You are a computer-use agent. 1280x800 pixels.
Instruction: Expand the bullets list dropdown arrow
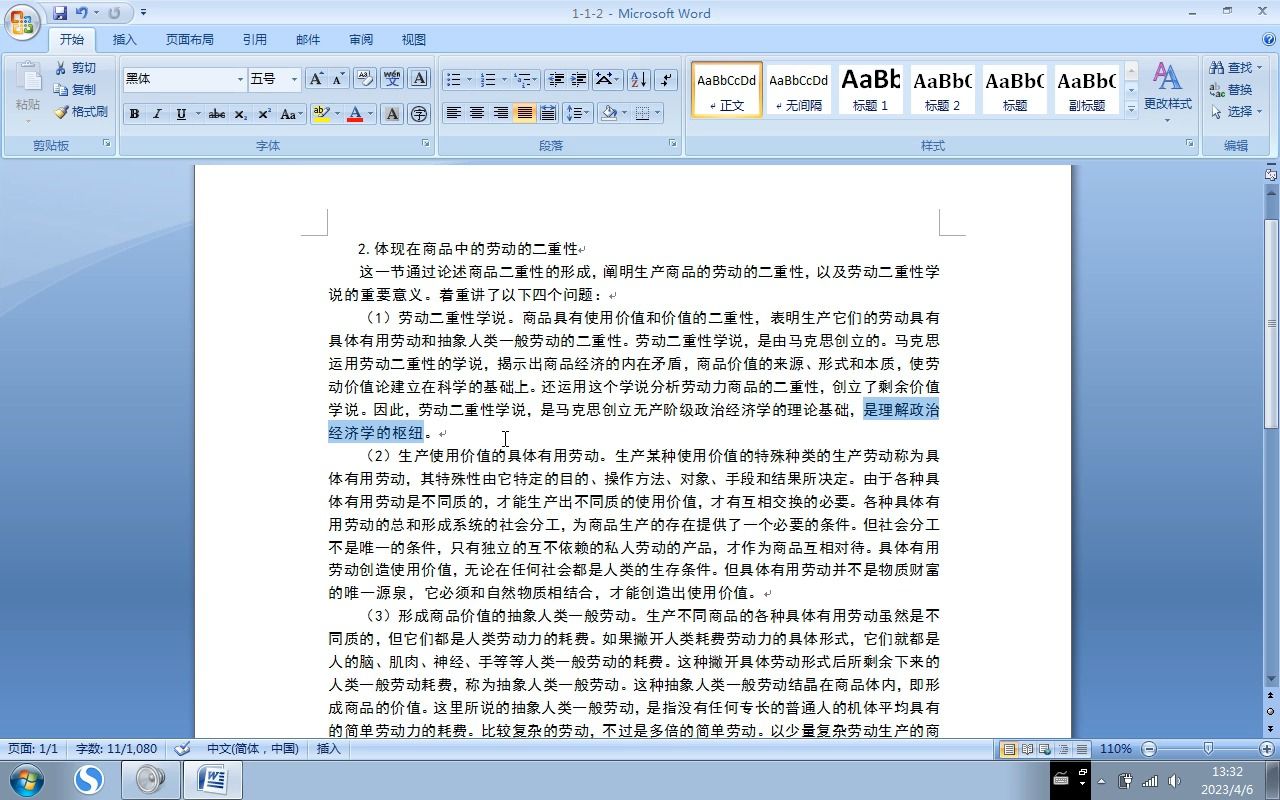pos(470,79)
